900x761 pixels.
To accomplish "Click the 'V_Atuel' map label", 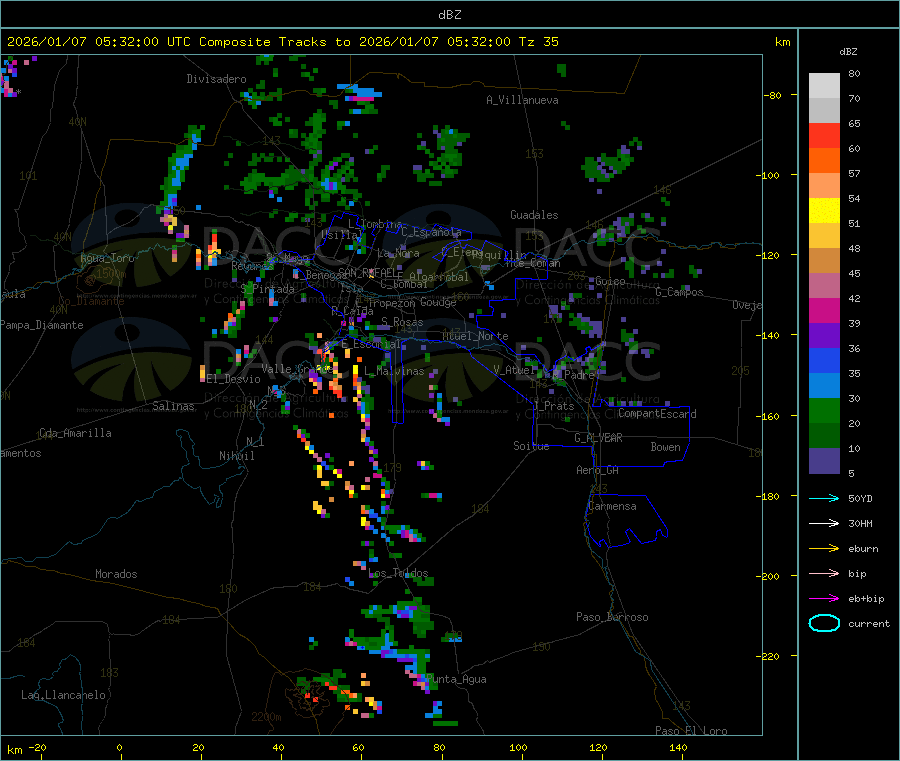I will (514, 370).
